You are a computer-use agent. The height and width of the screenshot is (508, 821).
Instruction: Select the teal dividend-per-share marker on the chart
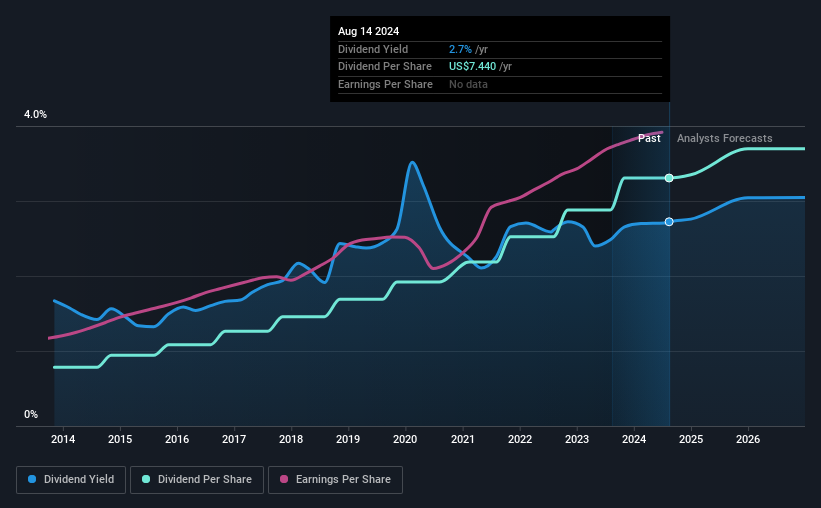coord(669,178)
